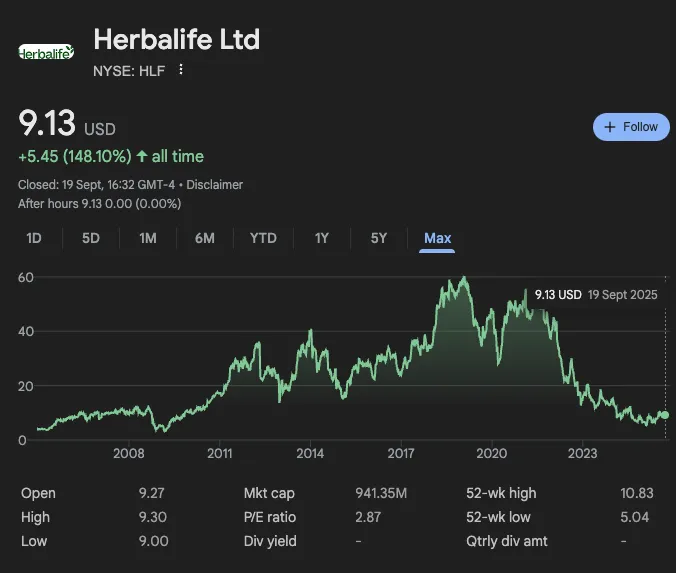Switch chart to 6M range
The width and height of the screenshot is (676, 573).
pos(205,238)
